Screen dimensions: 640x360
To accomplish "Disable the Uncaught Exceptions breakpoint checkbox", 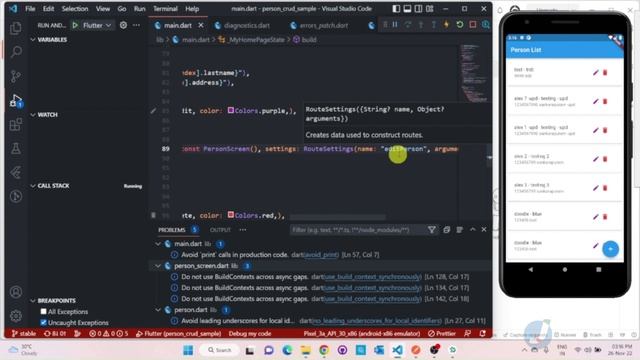I will pyautogui.click(x=43, y=322).
